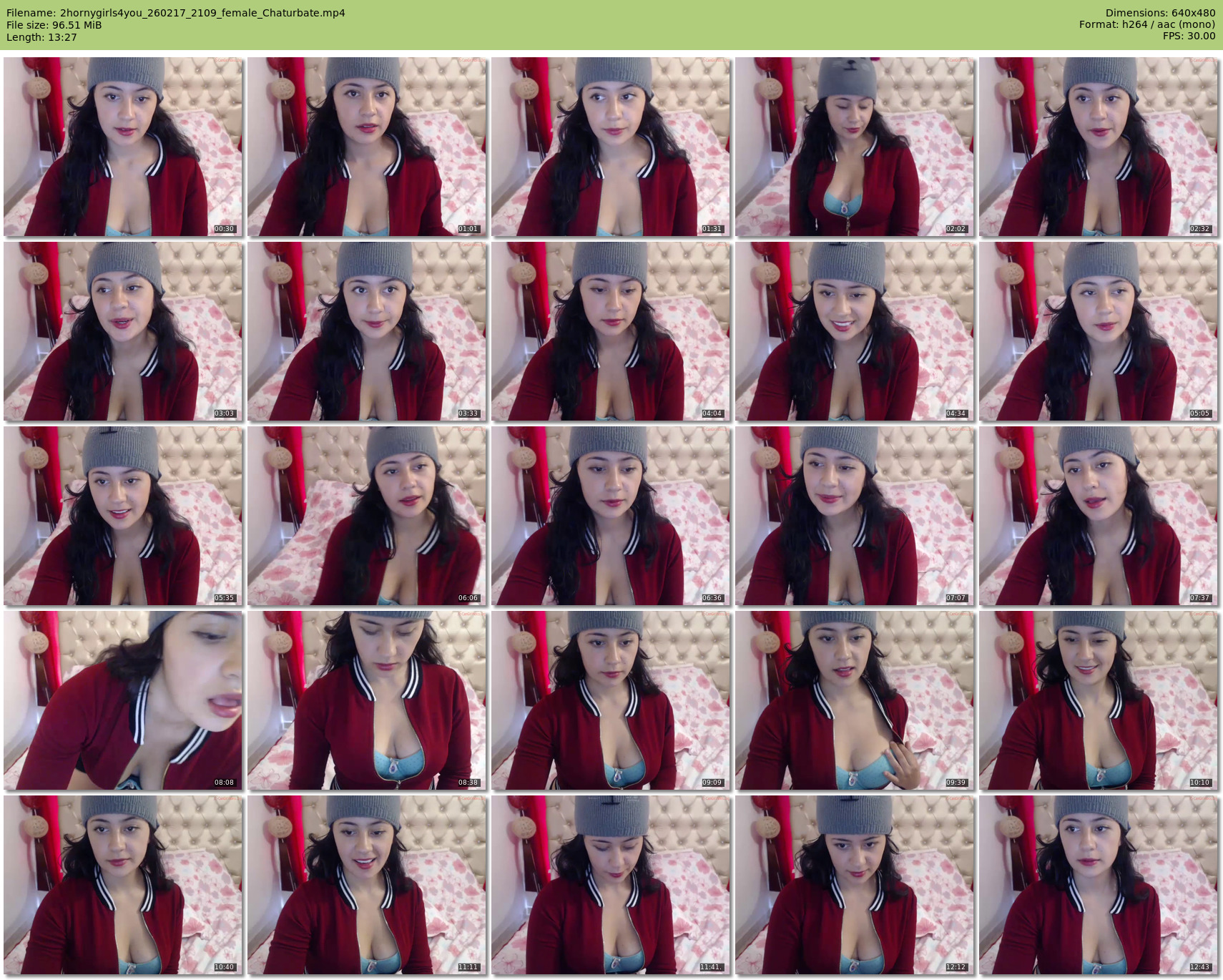
Task: Click the thumbnail timestamped 09:39
Action: [855, 700]
